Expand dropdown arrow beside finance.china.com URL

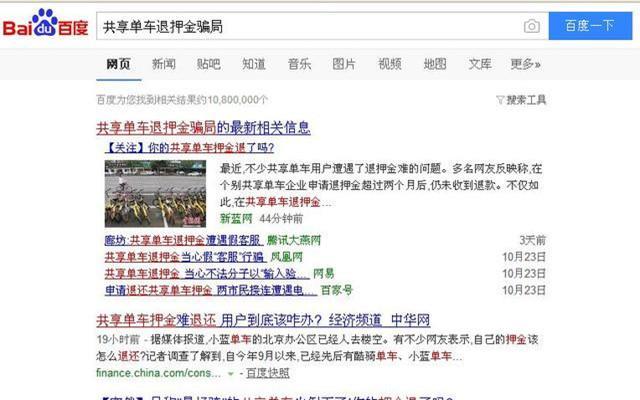pyautogui.click(x=231, y=373)
